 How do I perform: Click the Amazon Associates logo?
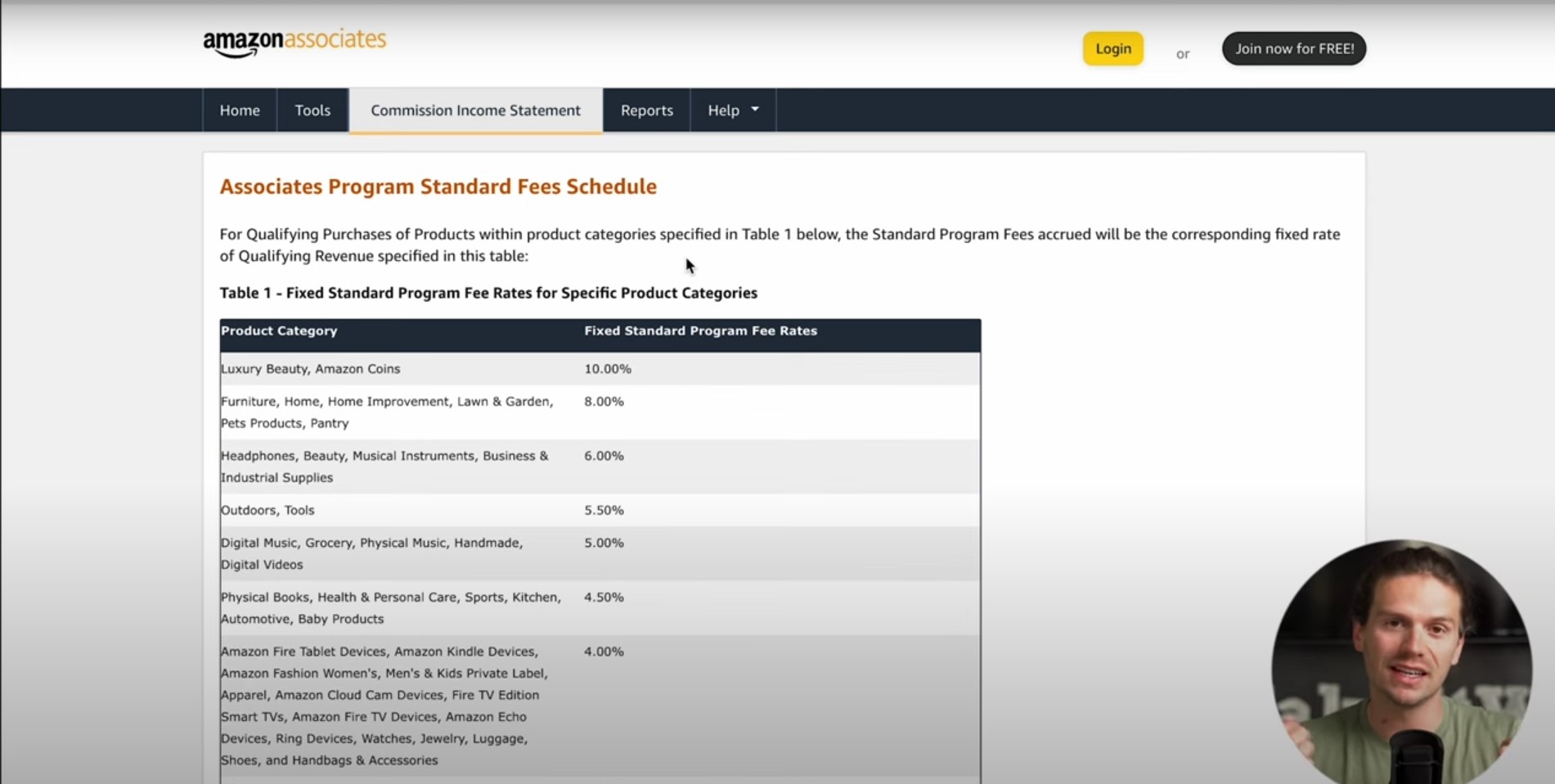pyautogui.click(x=294, y=43)
